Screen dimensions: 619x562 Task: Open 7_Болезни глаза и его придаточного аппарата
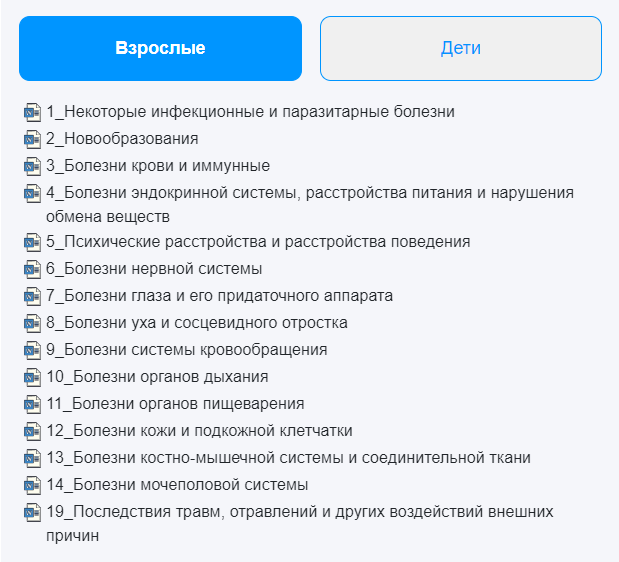(x=219, y=296)
